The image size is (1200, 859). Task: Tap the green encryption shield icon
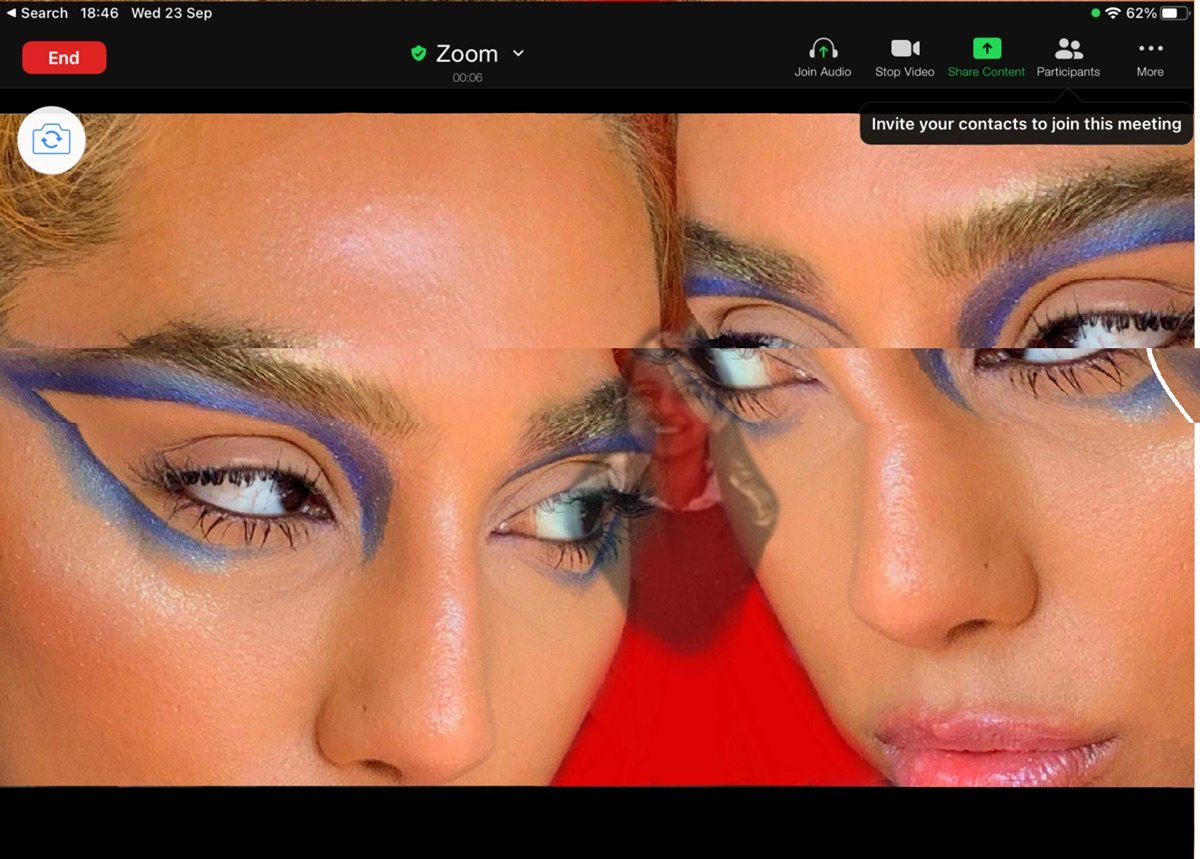(419, 53)
